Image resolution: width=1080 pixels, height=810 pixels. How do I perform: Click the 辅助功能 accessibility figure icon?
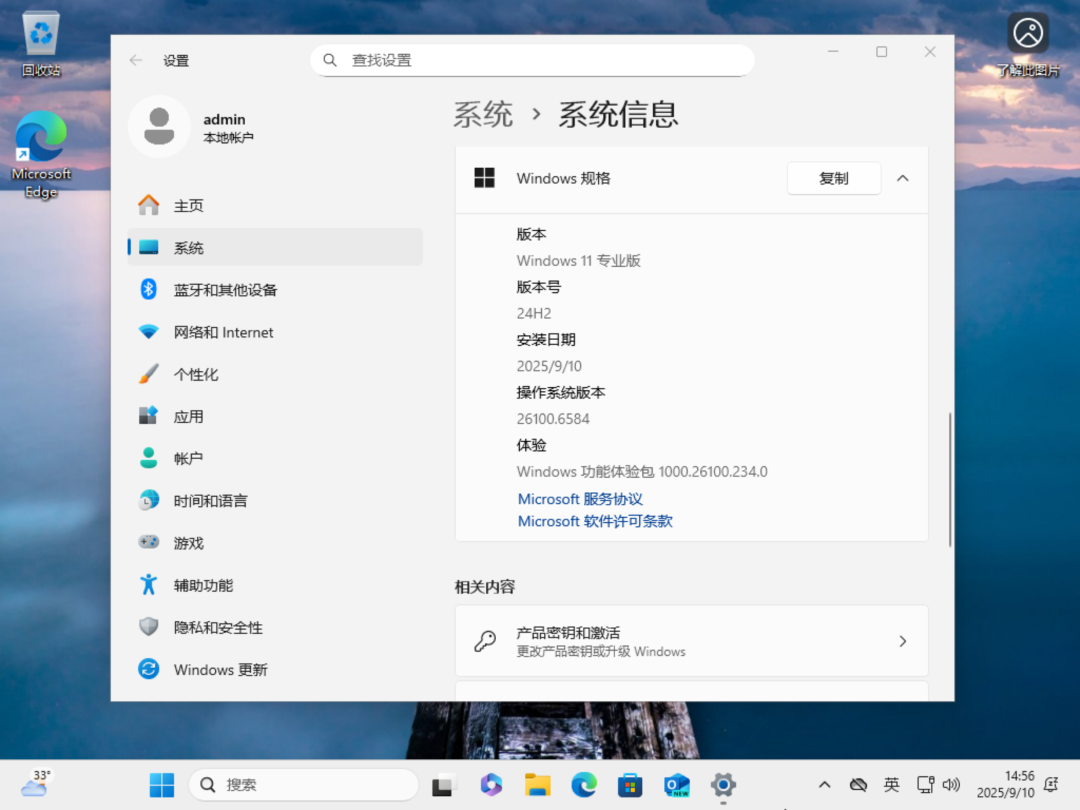[148, 585]
